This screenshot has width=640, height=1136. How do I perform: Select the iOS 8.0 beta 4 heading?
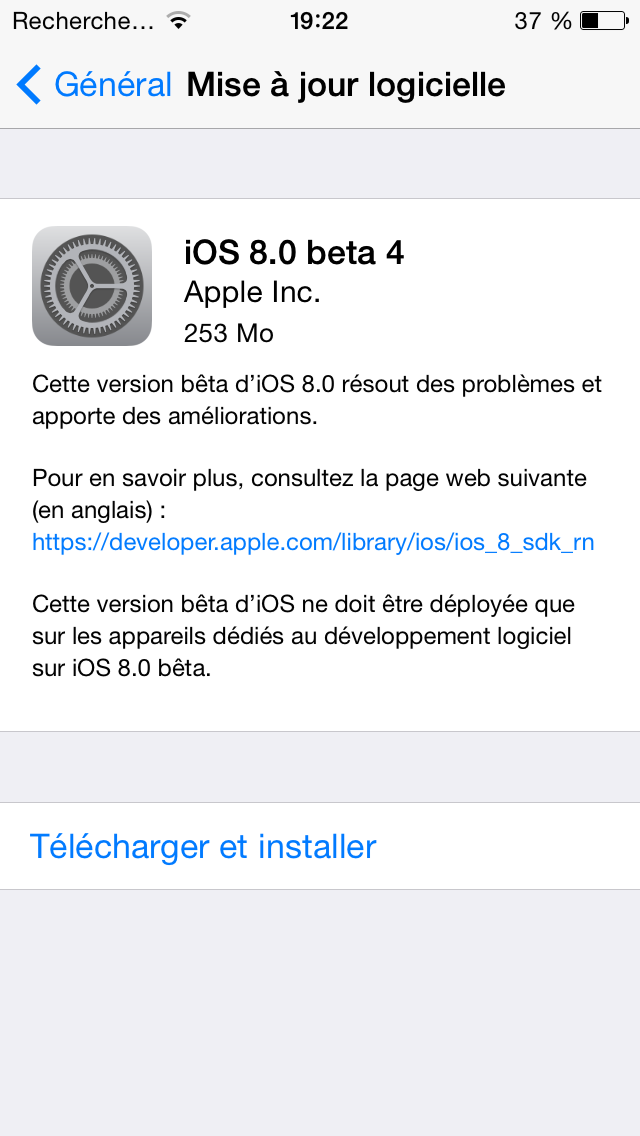coord(294,253)
